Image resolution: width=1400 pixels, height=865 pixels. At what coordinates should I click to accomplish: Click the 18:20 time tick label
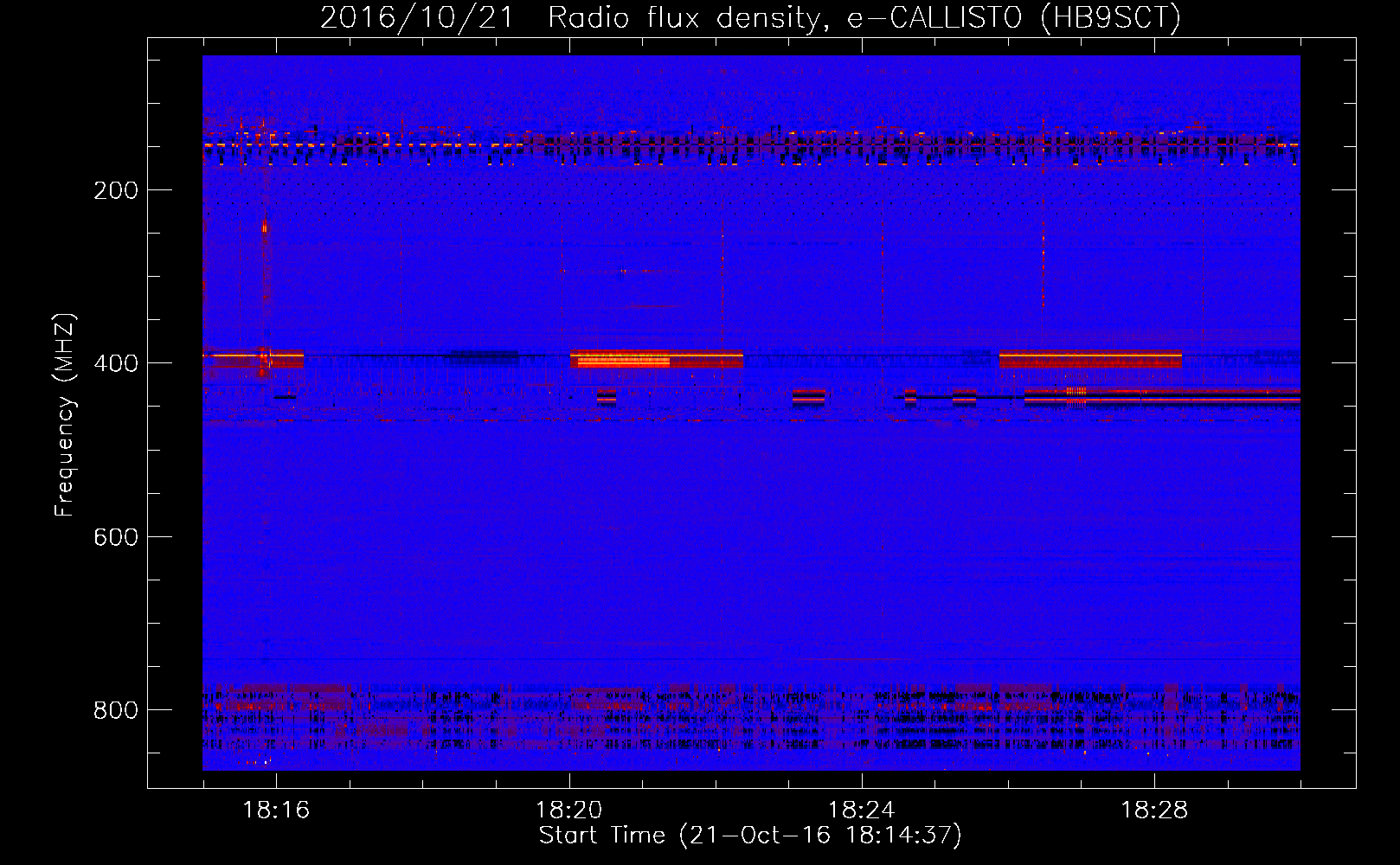pyautogui.click(x=568, y=811)
